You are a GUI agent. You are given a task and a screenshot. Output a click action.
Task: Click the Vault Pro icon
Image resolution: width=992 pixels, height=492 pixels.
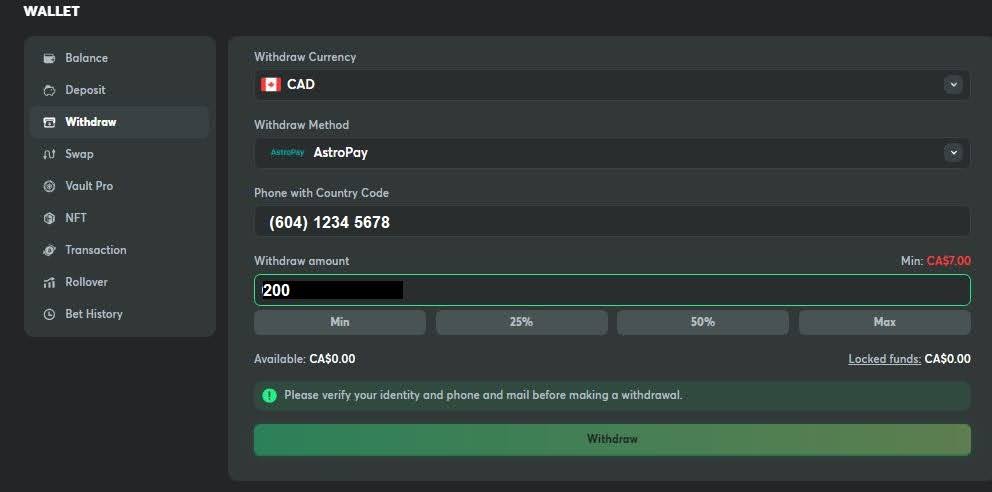pyautogui.click(x=49, y=186)
